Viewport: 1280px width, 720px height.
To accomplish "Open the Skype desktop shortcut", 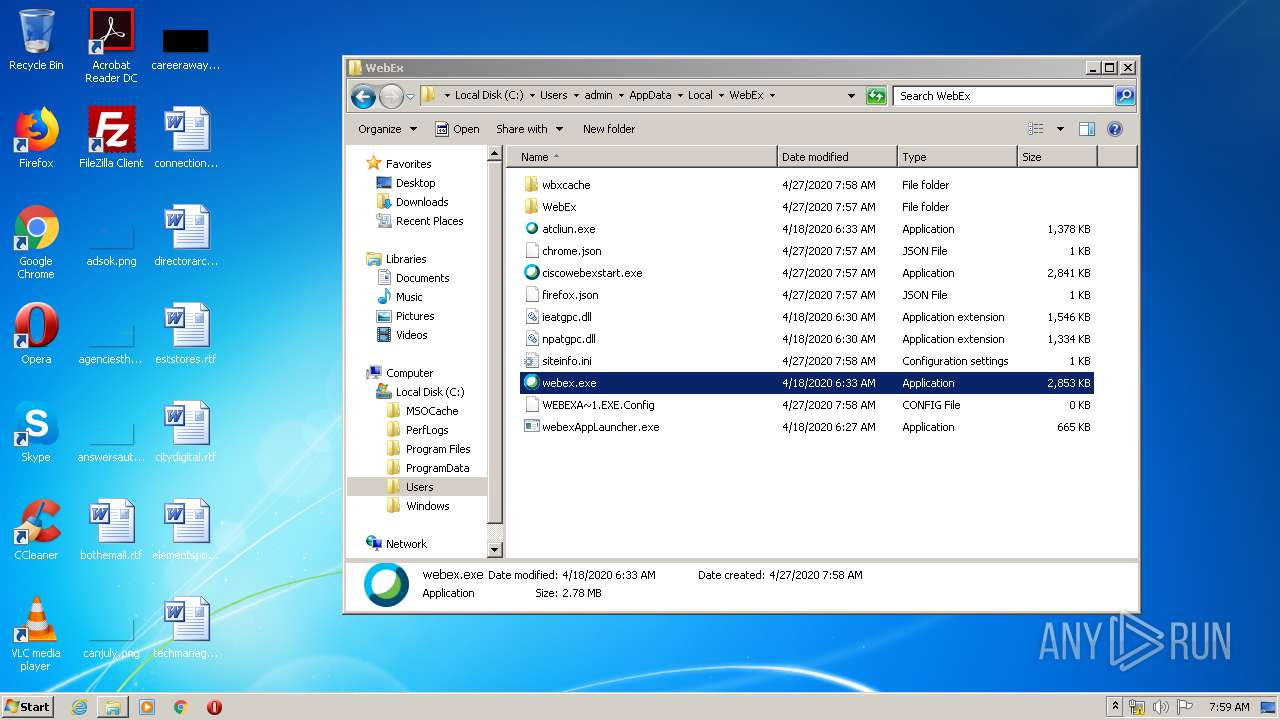I will point(36,432).
